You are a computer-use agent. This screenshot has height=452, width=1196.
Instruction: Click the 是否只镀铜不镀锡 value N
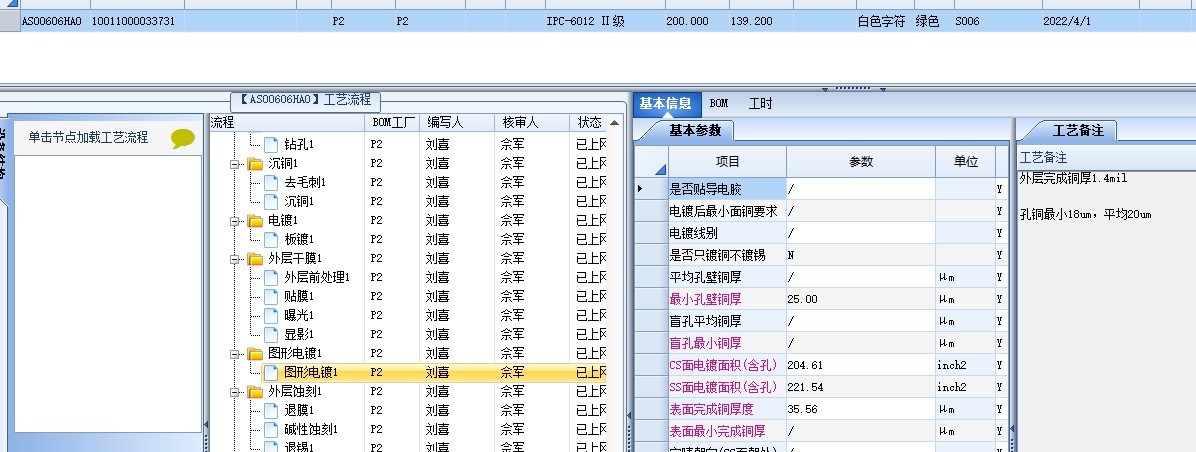[x=860, y=255]
